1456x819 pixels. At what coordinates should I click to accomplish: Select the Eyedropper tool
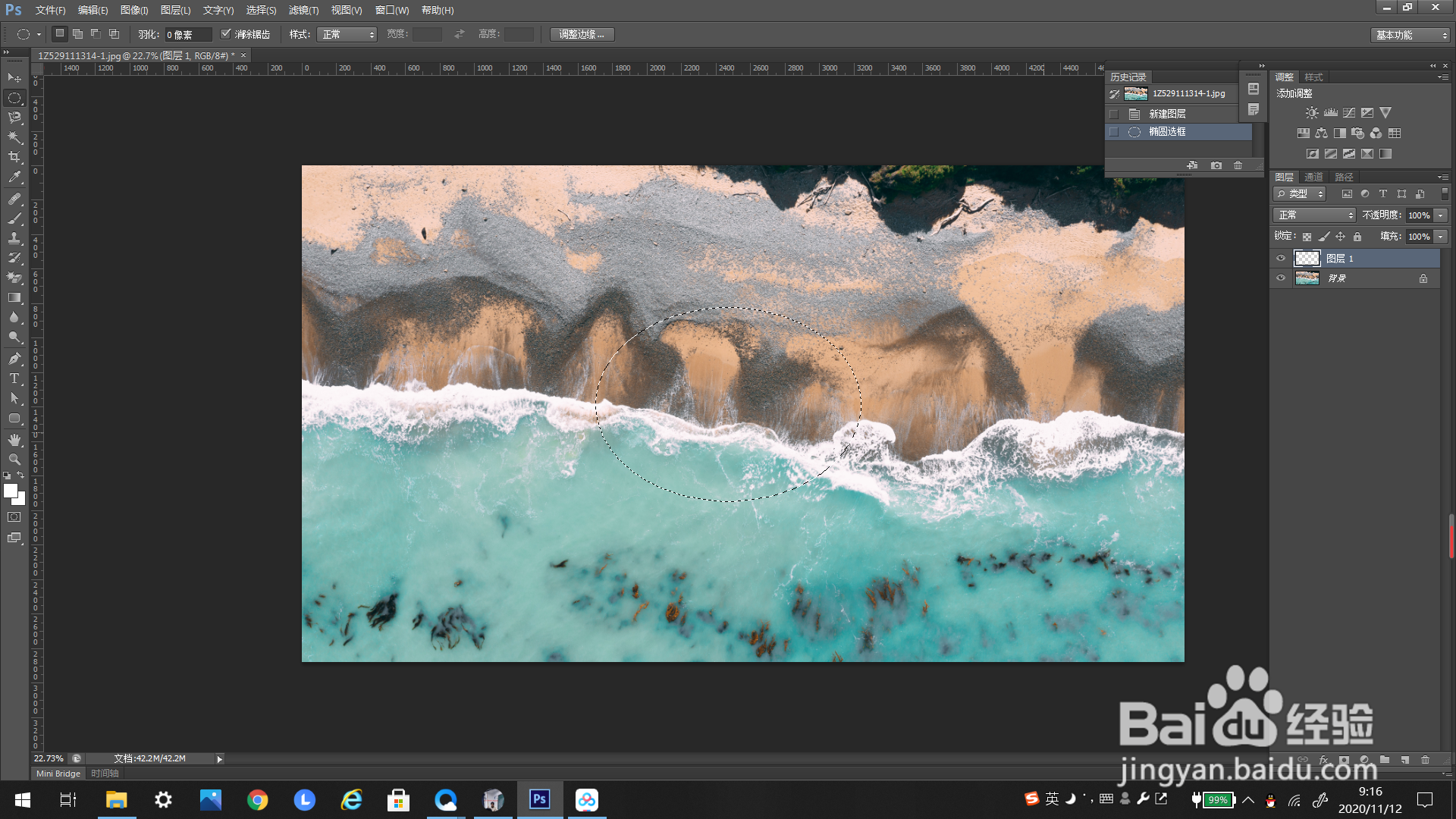tap(14, 177)
